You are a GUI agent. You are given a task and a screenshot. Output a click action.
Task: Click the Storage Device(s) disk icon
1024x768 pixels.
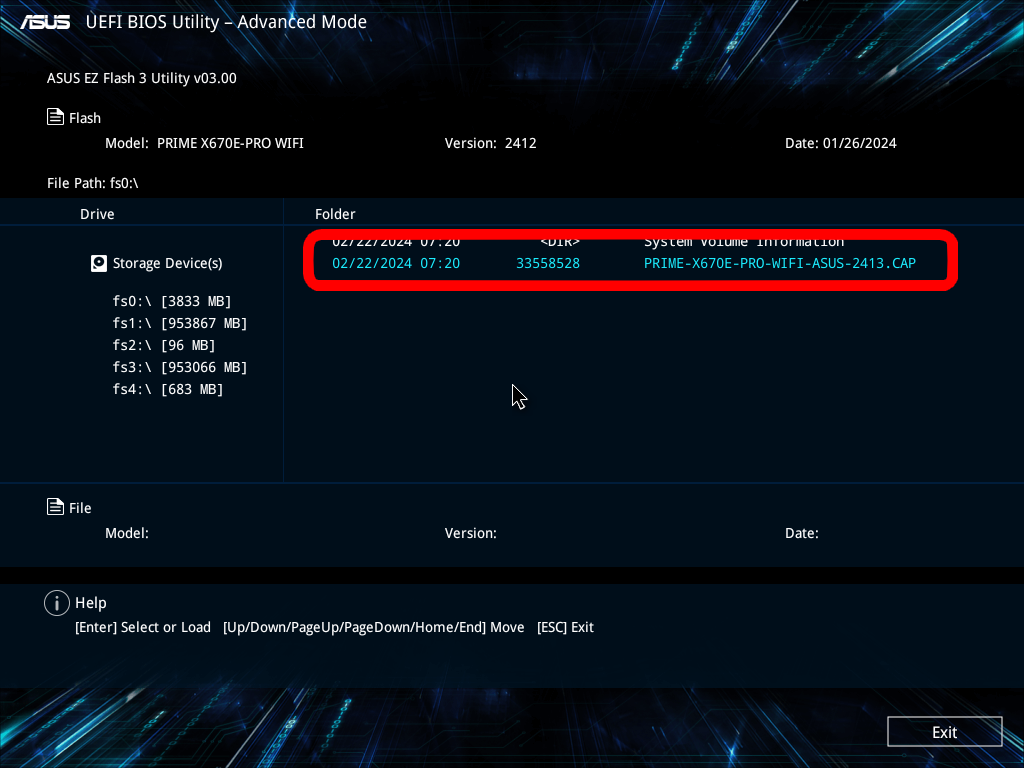[x=99, y=263]
